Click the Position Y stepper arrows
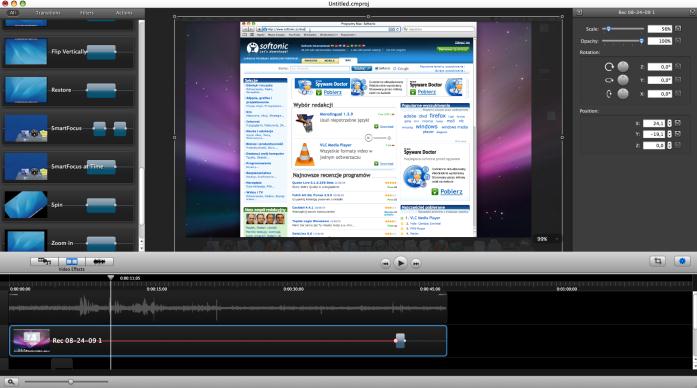Image resolution: width=697 pixels, height=388 pixels. [x=669, y=134]
